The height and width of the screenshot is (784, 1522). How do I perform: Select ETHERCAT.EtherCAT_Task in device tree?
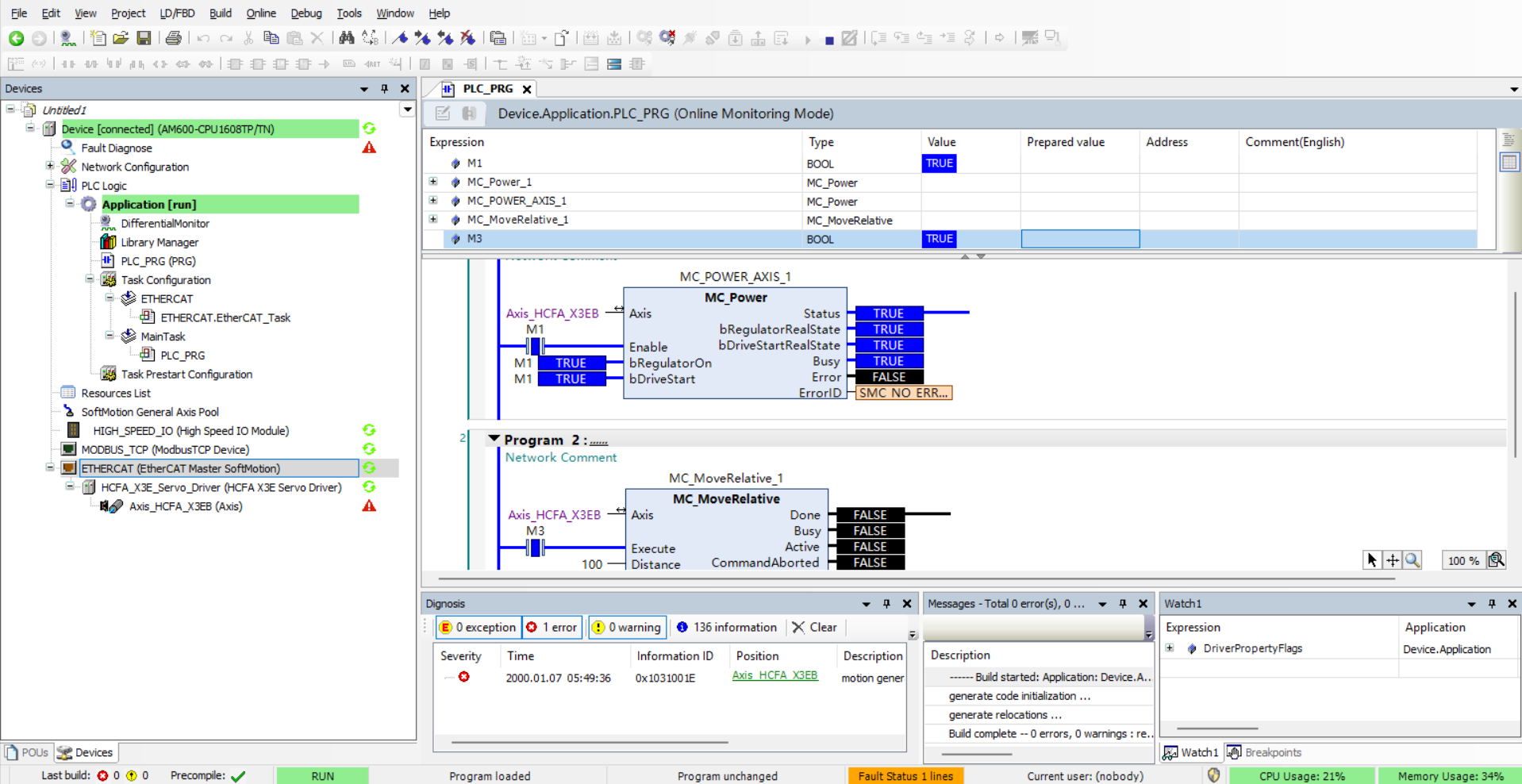point(225,317)
